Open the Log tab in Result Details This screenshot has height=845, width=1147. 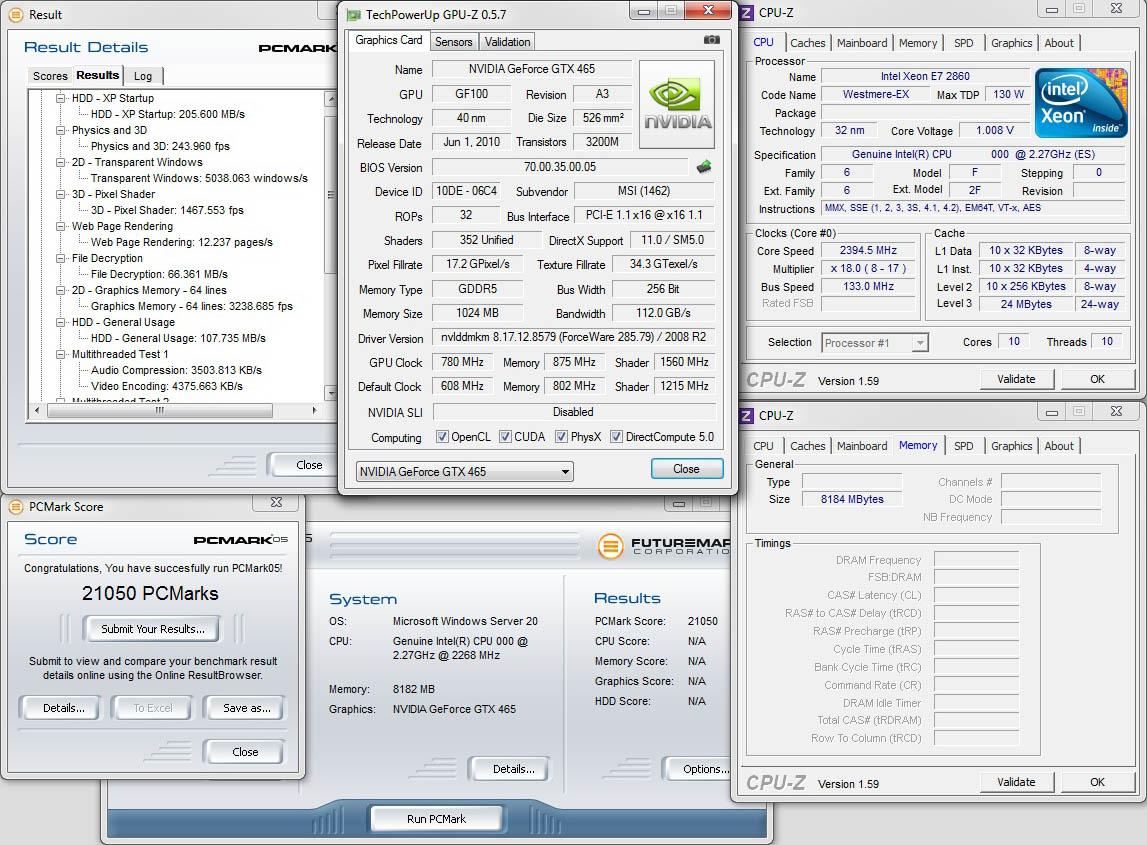click(x=143, y=76)
